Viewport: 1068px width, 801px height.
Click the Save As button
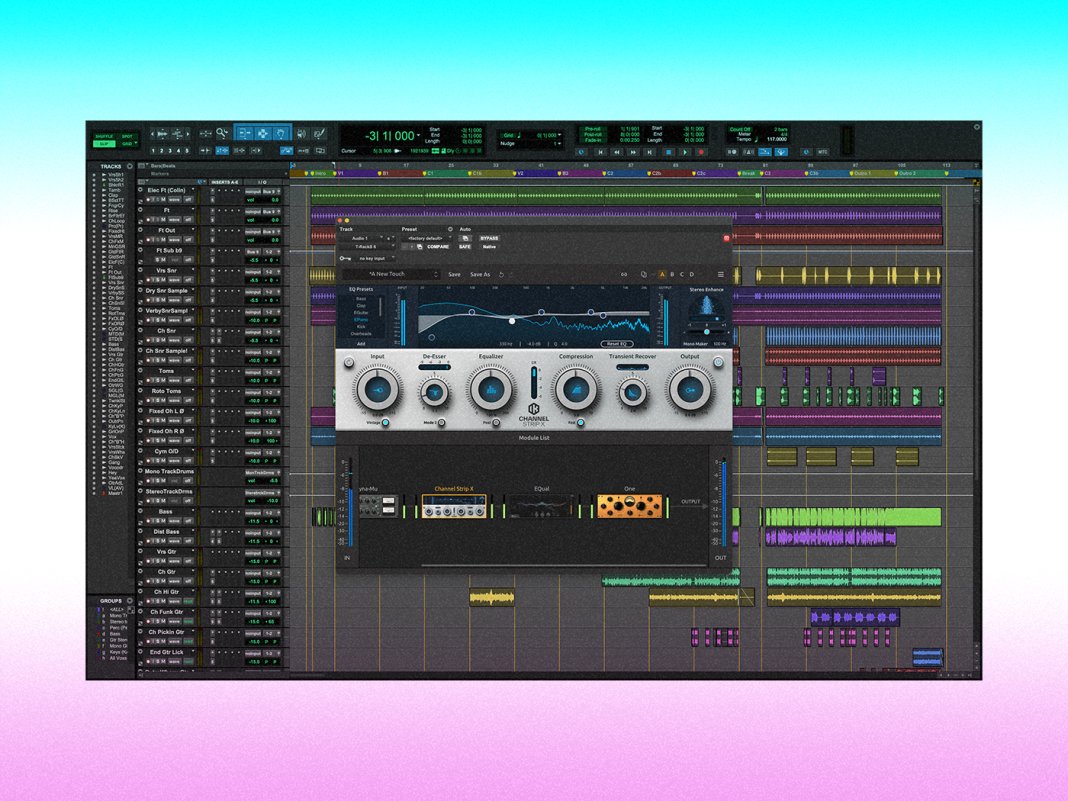[480, 274]
